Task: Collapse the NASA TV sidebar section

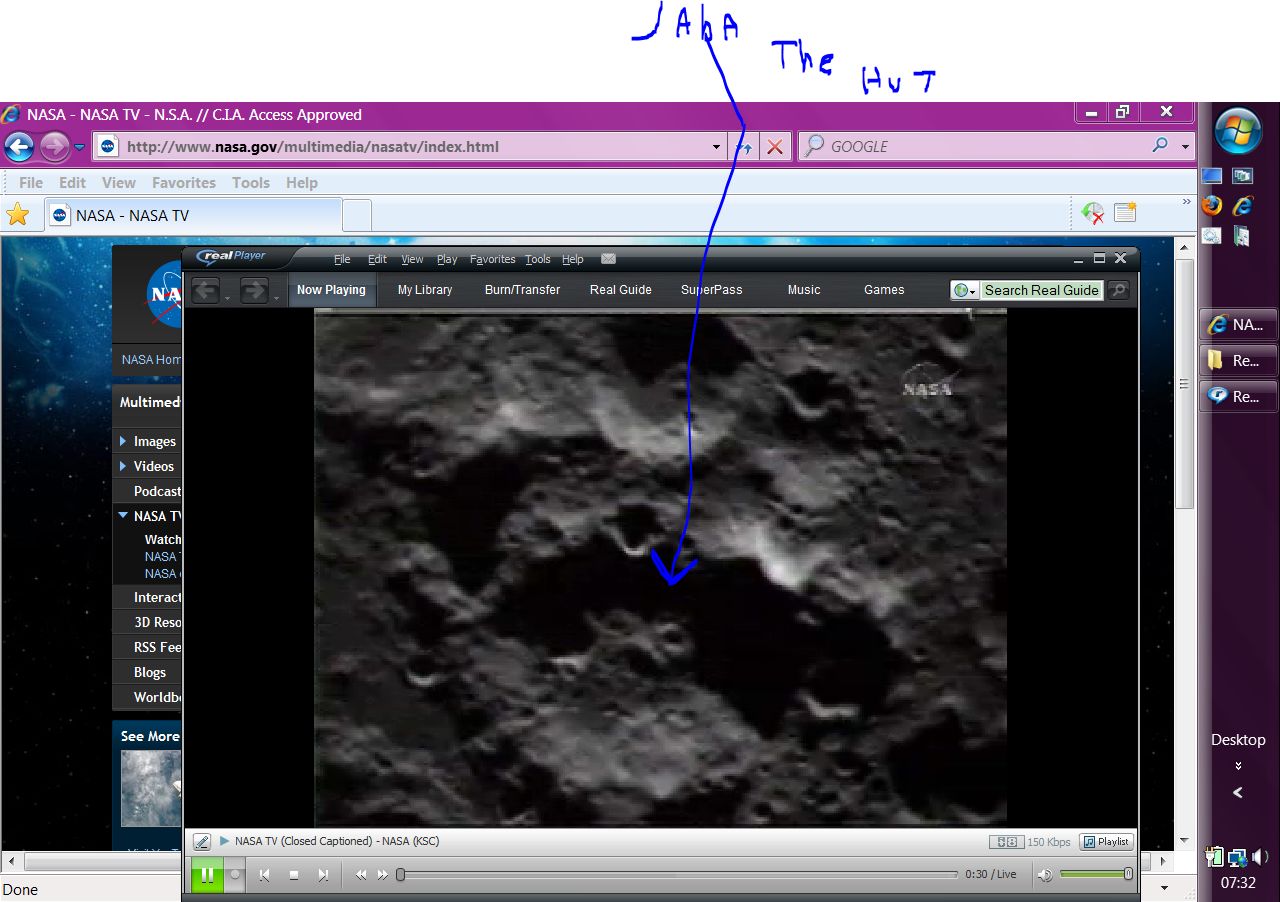Action: tap(123, 516)
